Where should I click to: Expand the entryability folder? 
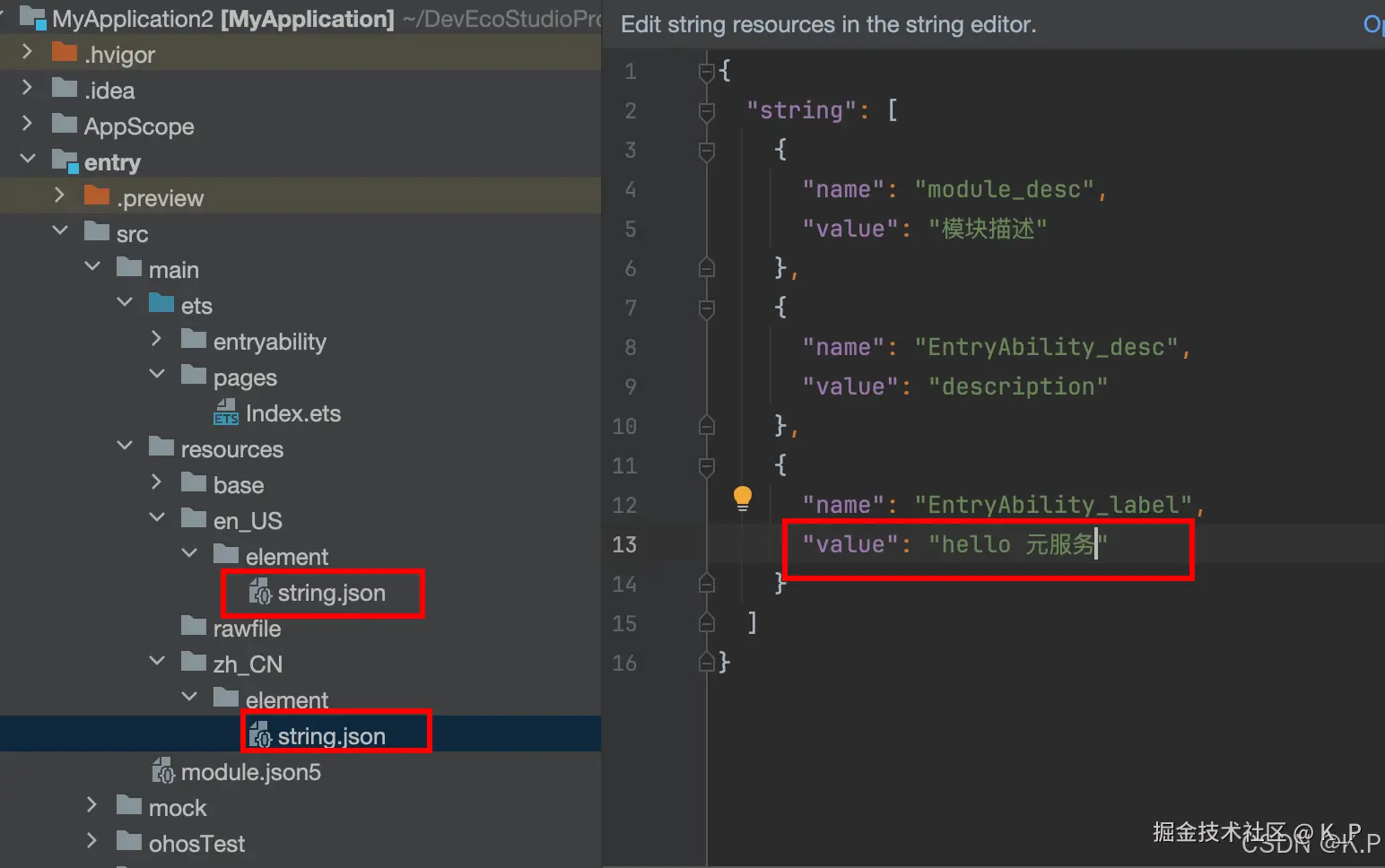point(157,339)
